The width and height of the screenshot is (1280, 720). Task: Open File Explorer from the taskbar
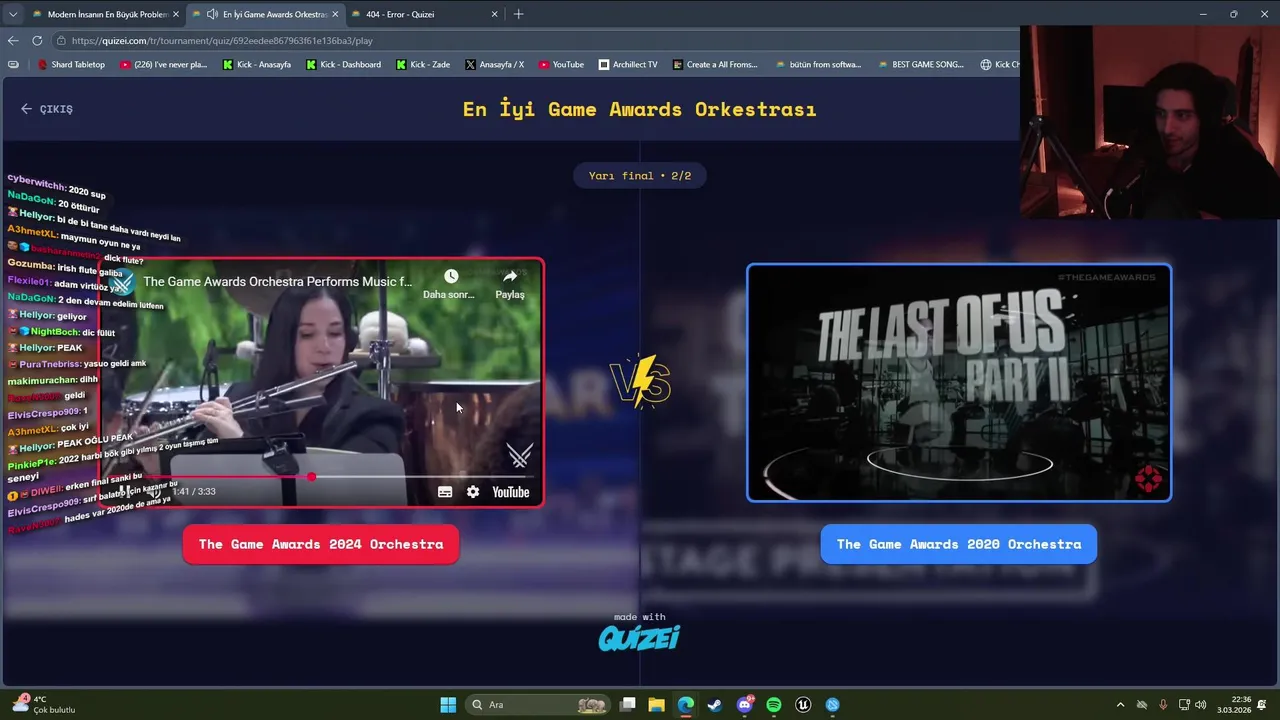tap(656, 705)
